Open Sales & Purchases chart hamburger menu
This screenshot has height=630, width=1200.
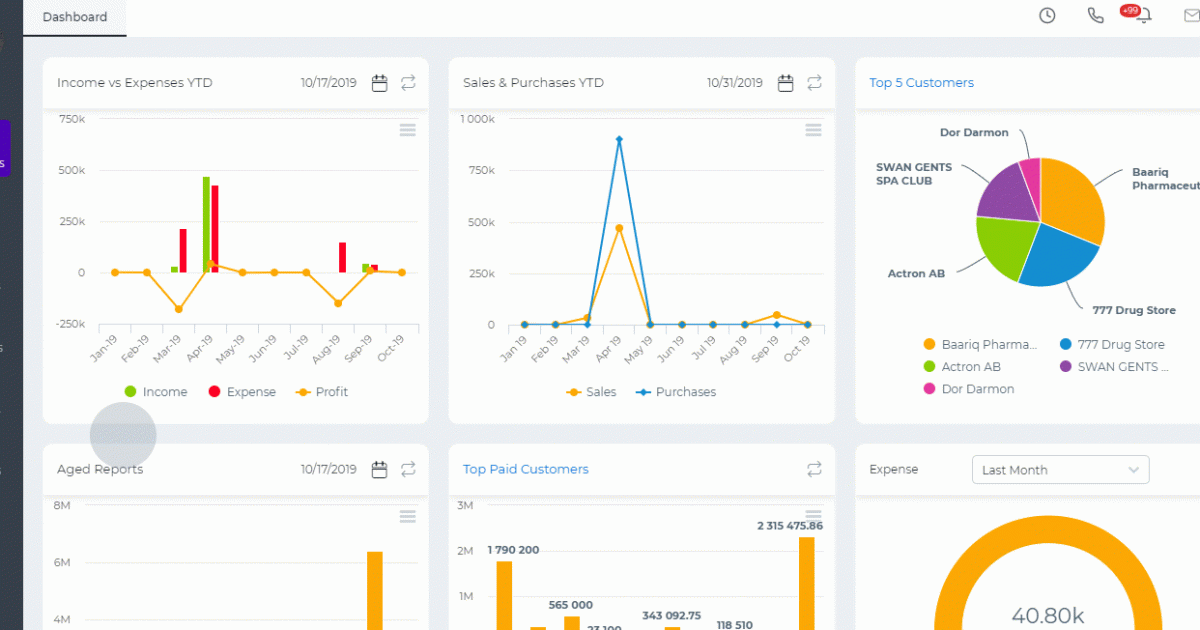point(813,130)
